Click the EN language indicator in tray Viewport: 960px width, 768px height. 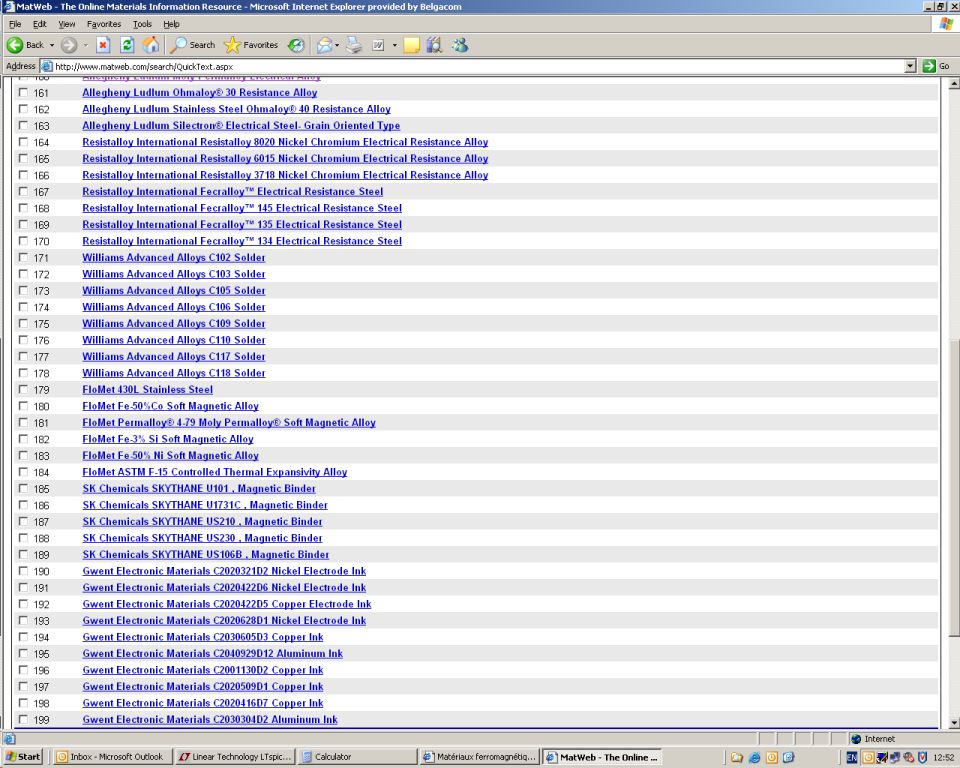pos(851,758)
